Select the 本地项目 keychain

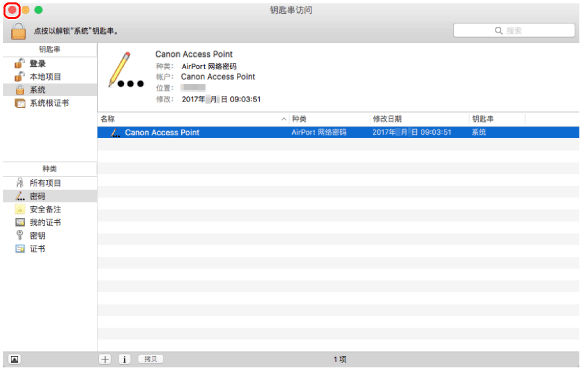point(50,77)
